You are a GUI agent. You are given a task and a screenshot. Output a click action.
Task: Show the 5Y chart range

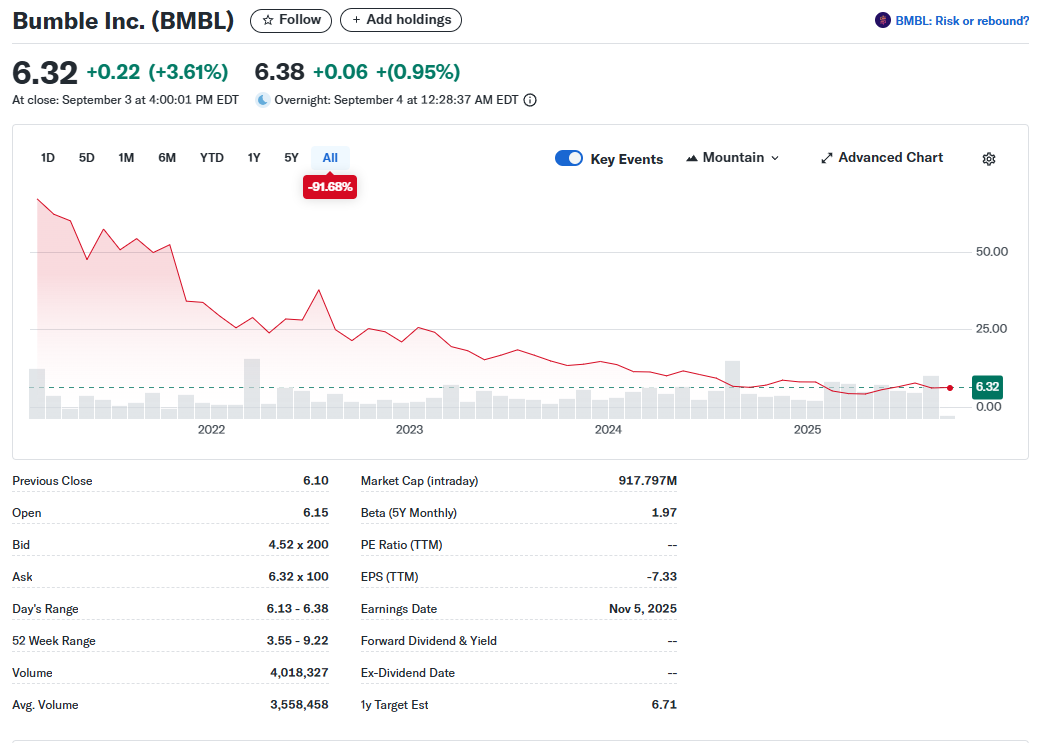tap(291, 158)
